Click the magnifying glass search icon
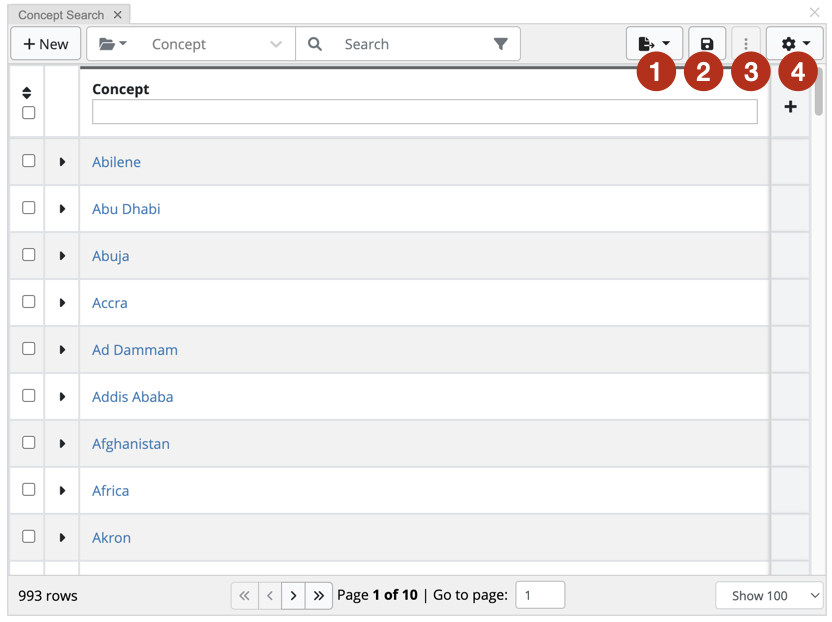The image size is (832, 622). tap(315, 44)
